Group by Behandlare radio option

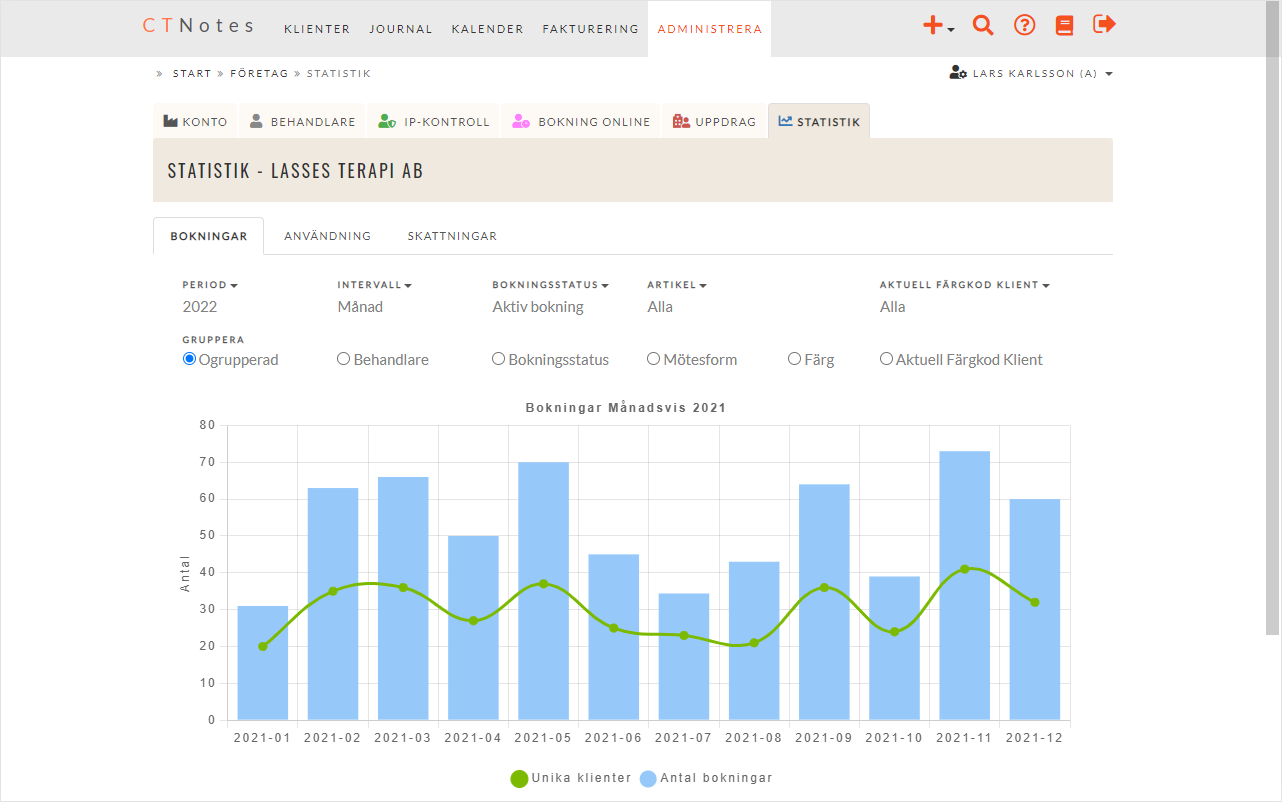tap(343, 359)
